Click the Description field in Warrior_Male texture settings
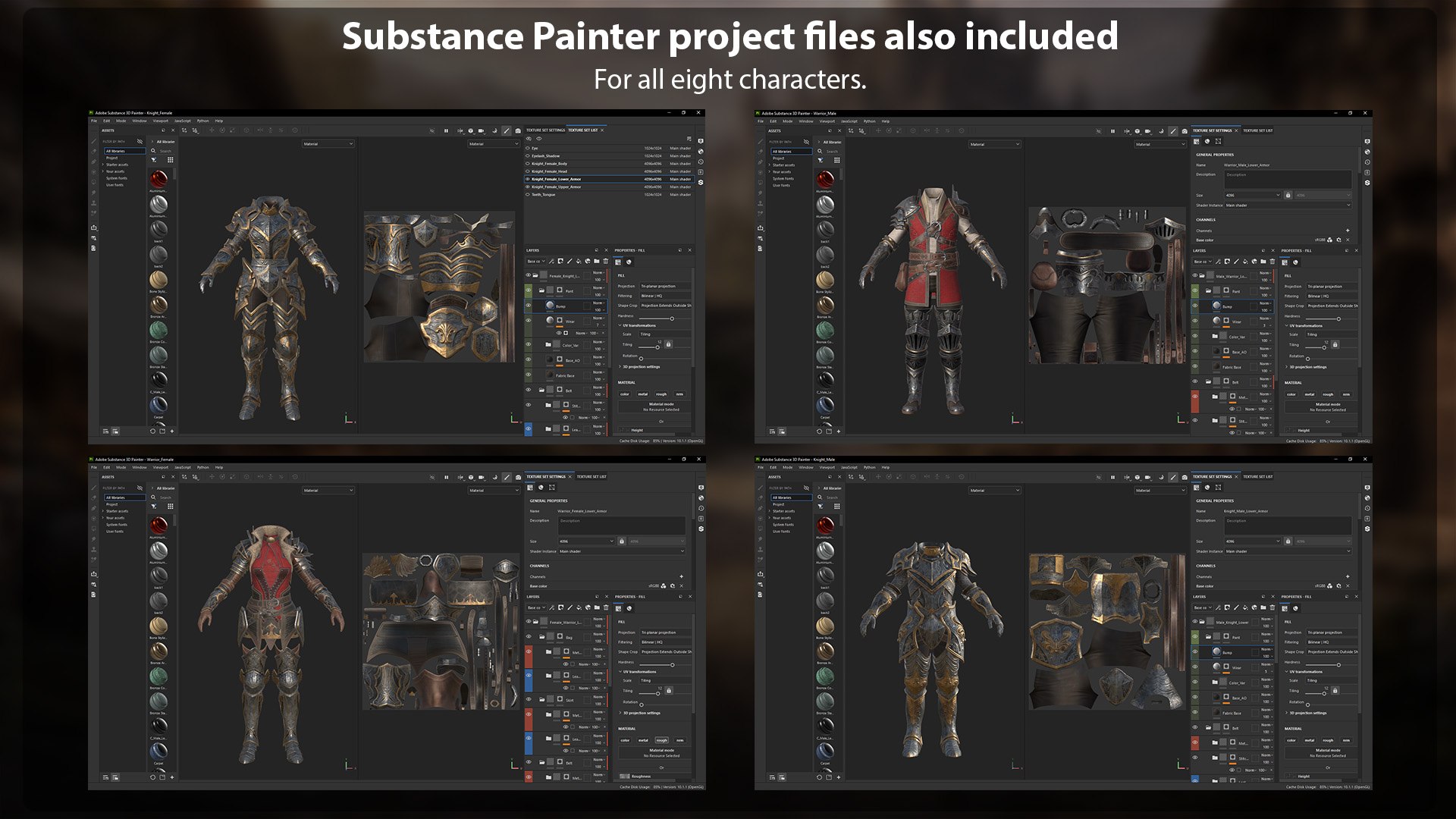 1288,180
